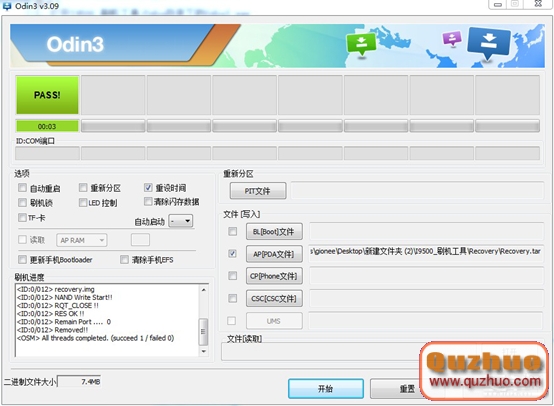
Task: Enable the 清除闪存数据 checkbox
Action: [x=148, y=201]
